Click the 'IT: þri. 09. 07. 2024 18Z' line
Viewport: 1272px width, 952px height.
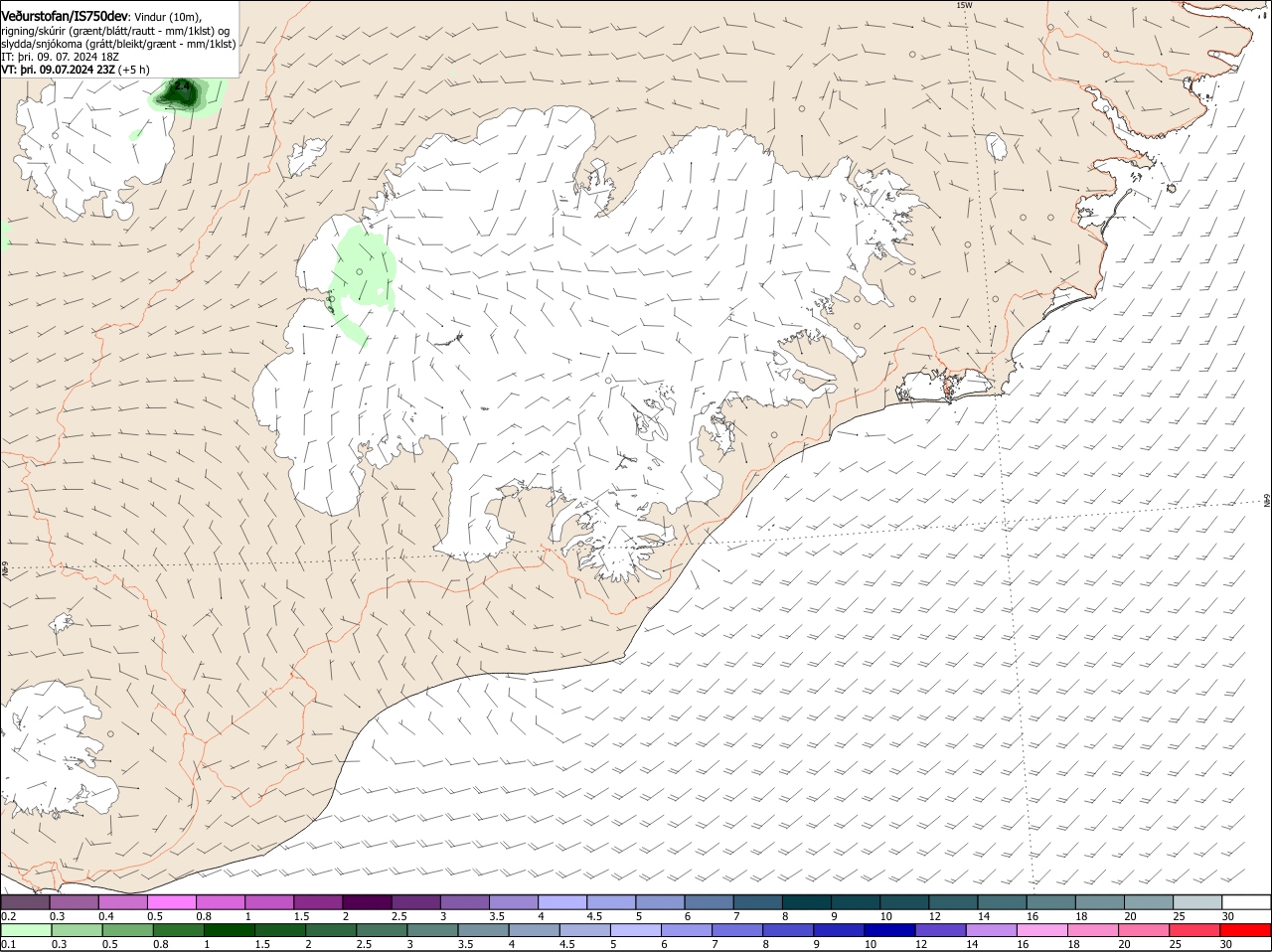coord(60,57)
